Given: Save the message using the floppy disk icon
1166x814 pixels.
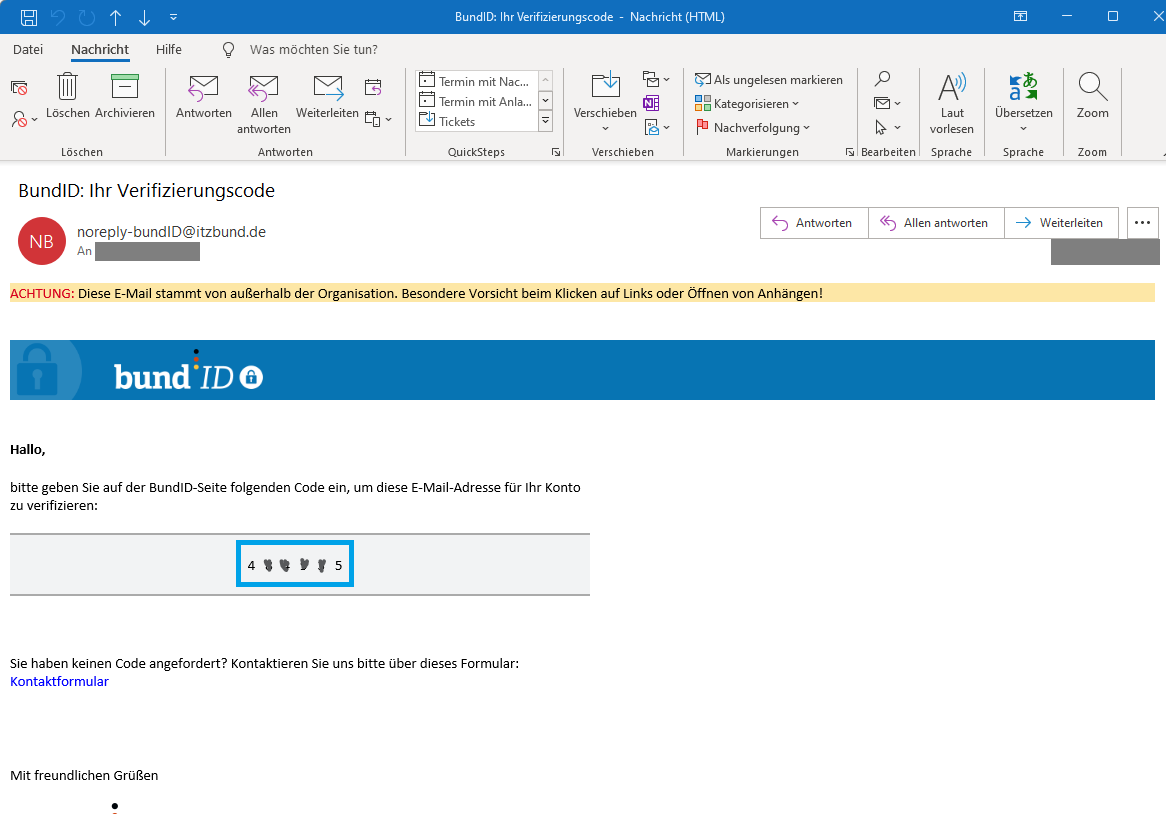Looking at the screenshot, I should (29, 17).
